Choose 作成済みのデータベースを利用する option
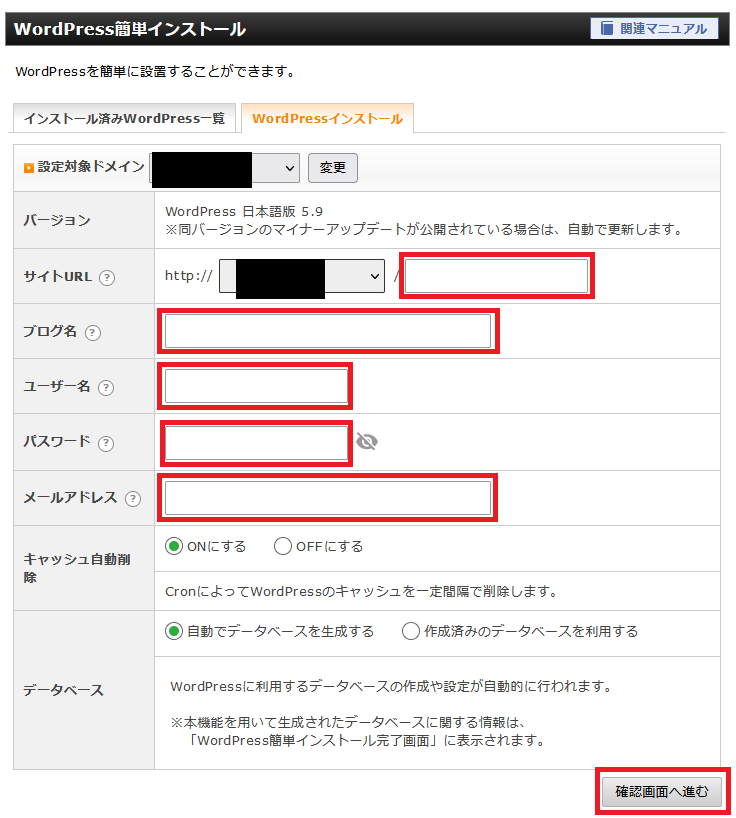The width and height of the screenshot is (736, 818). (x=411, y=631)
